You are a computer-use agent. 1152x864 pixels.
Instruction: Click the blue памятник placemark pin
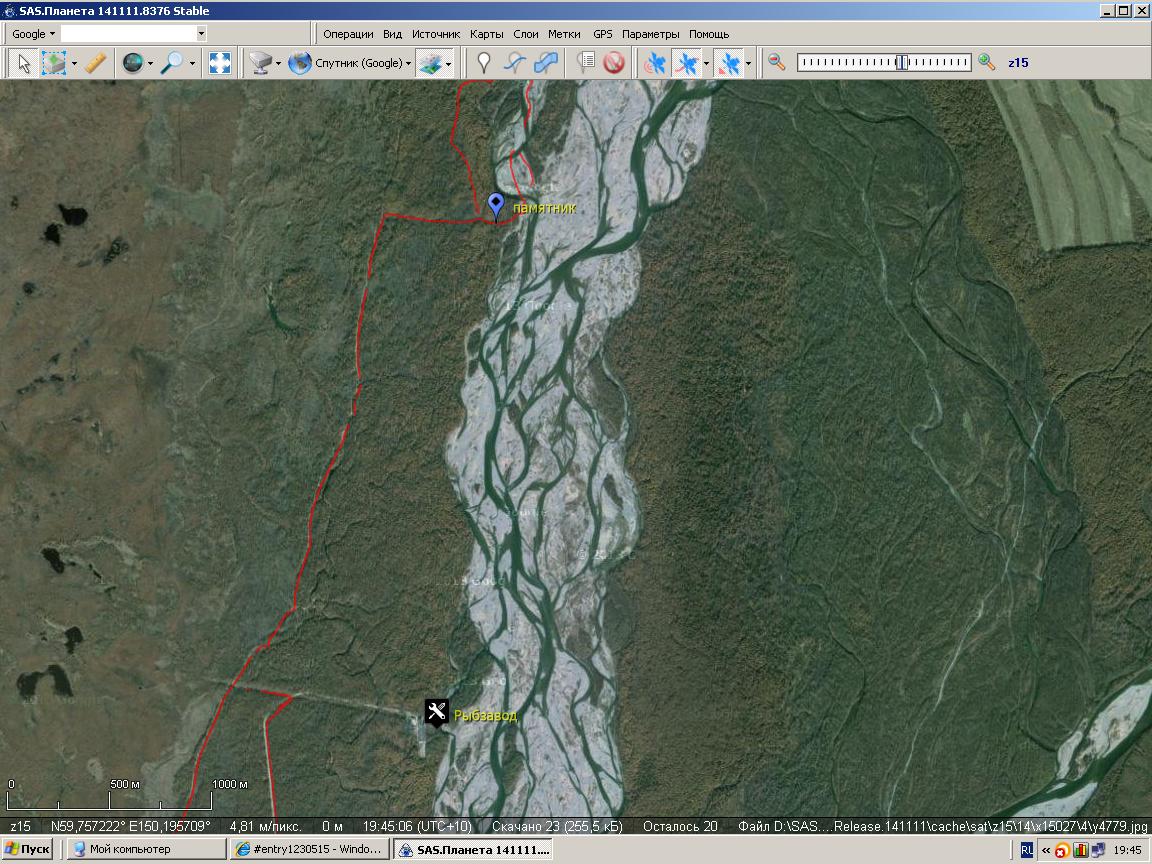click(x=496, y=205)
